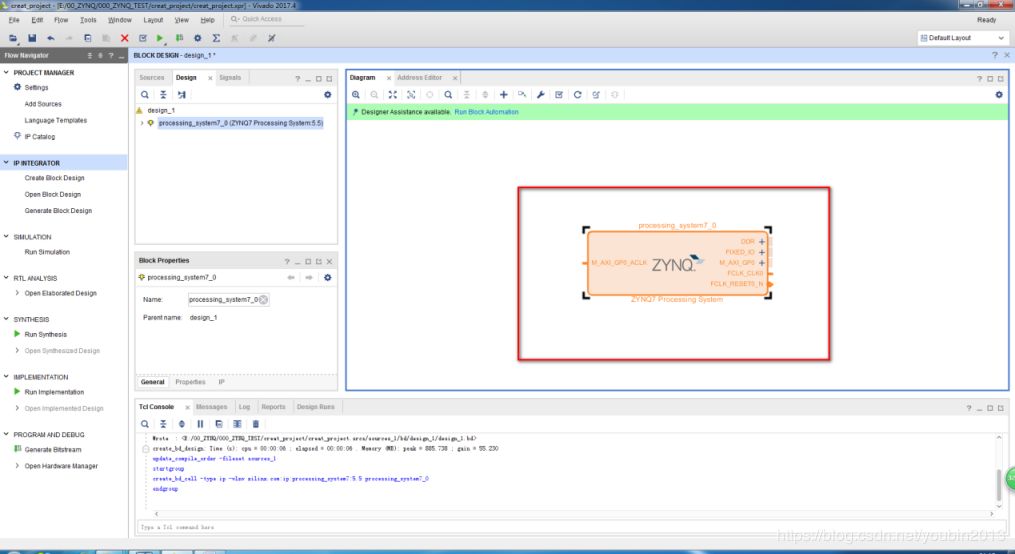The width and height of the screenshot is (1015, 554).
Task: Collapse the PROGRAM AND DEBUG section
Action: [6, 434]
